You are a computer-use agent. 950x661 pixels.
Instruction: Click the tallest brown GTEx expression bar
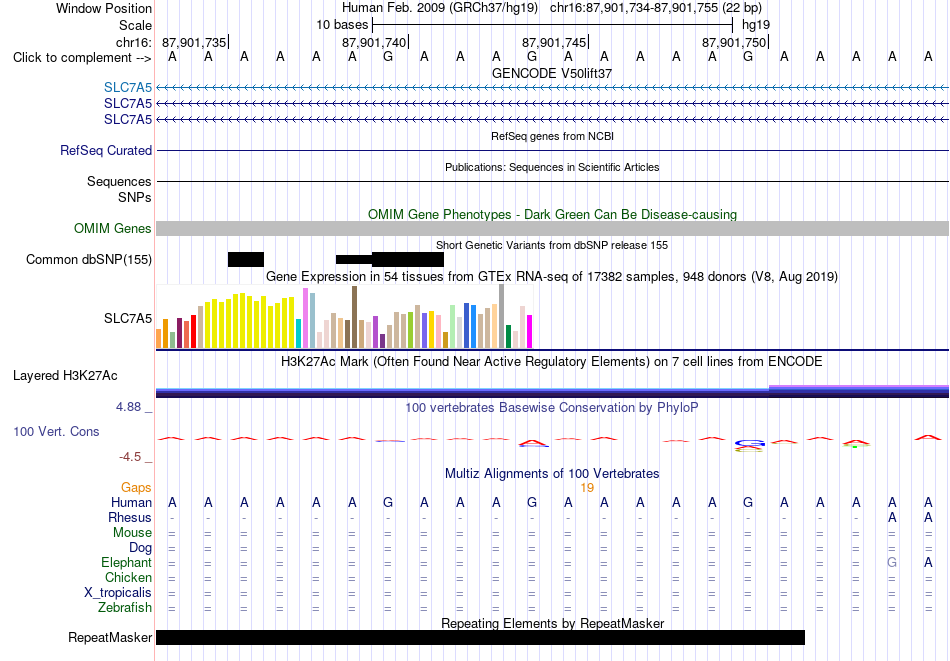354,317
